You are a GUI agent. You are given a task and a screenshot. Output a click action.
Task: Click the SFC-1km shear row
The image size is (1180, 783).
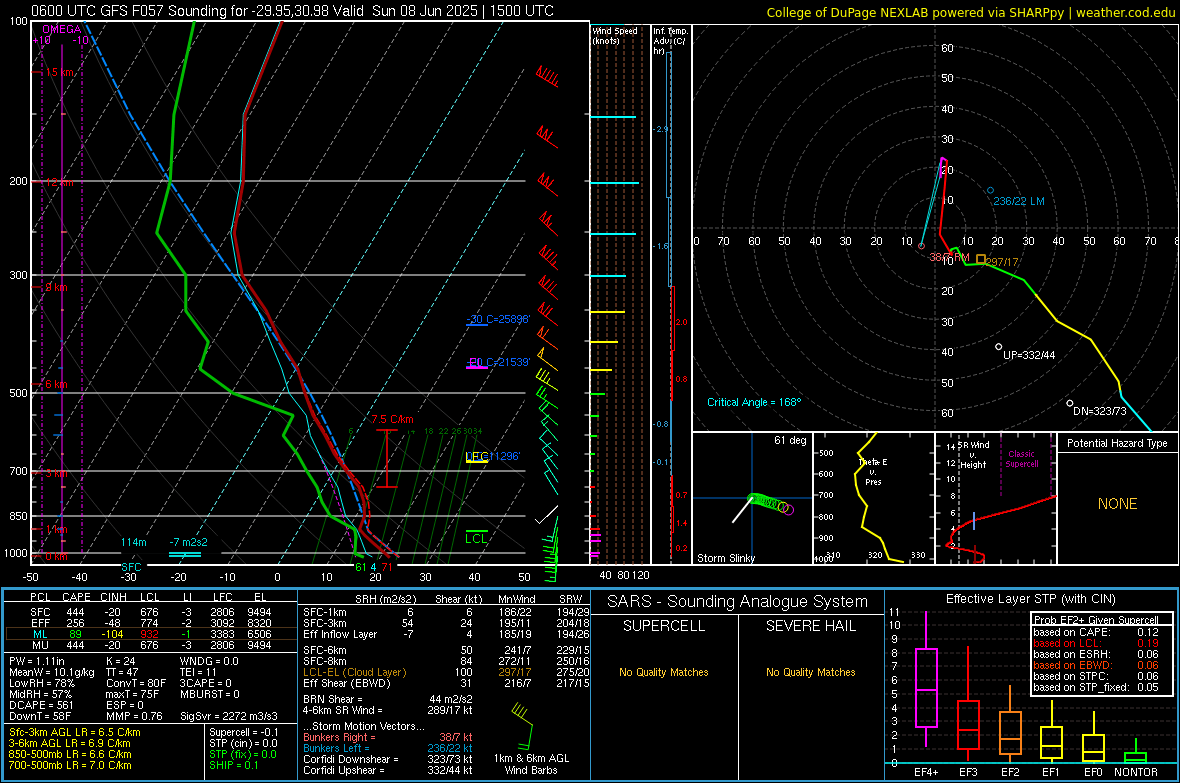[x=446, y=612]
